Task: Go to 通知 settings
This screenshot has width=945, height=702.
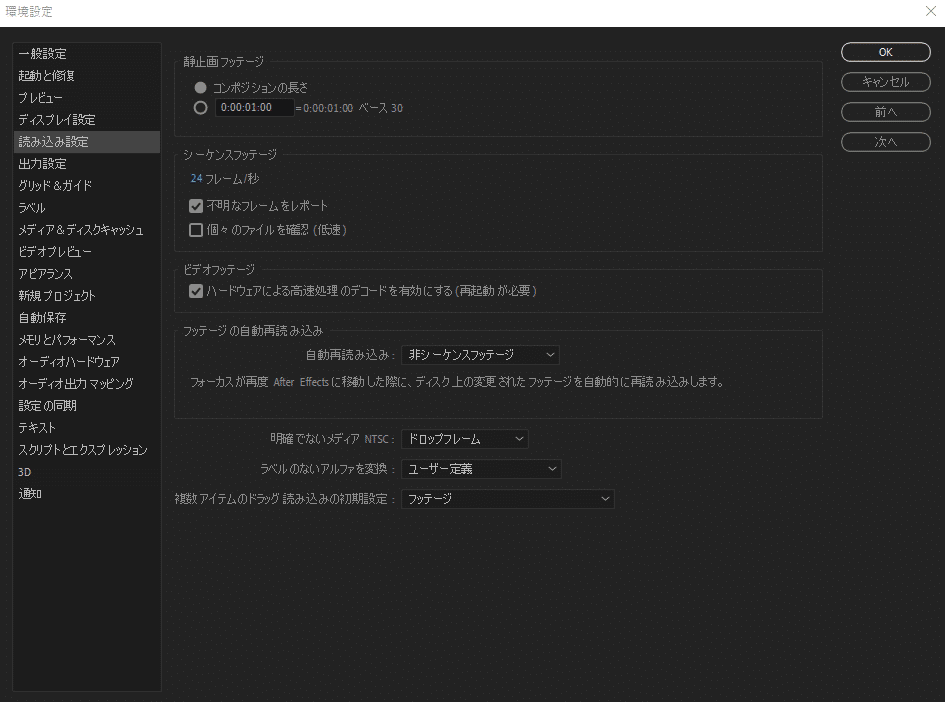Action: (87, 494)
